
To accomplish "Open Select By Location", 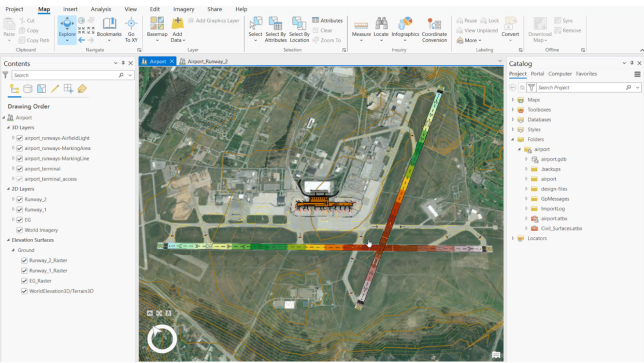I will [x=299, y=29].
